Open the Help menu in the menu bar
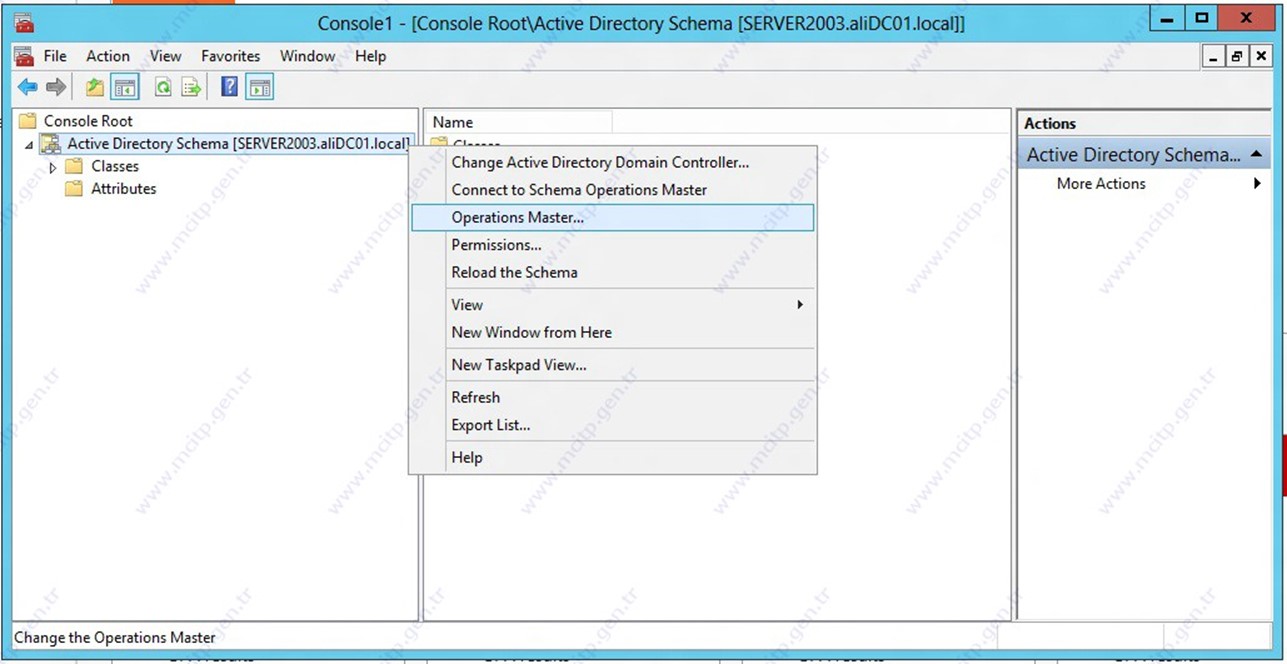Screen dimensions: 1287x664 [x=370, y=56]
